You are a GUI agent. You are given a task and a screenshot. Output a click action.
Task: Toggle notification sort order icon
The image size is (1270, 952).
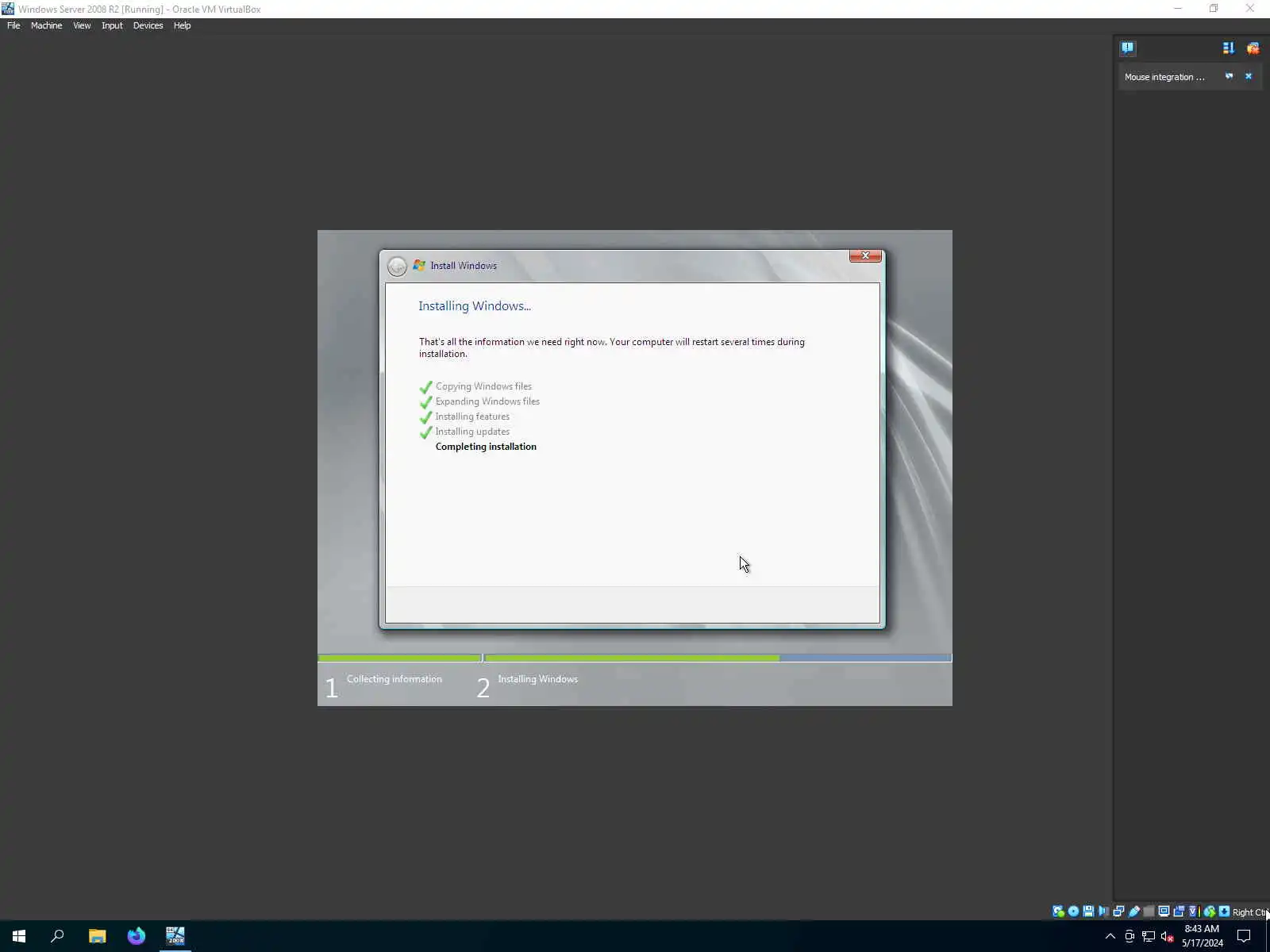pyautogui.click(x=1229, y=48)
